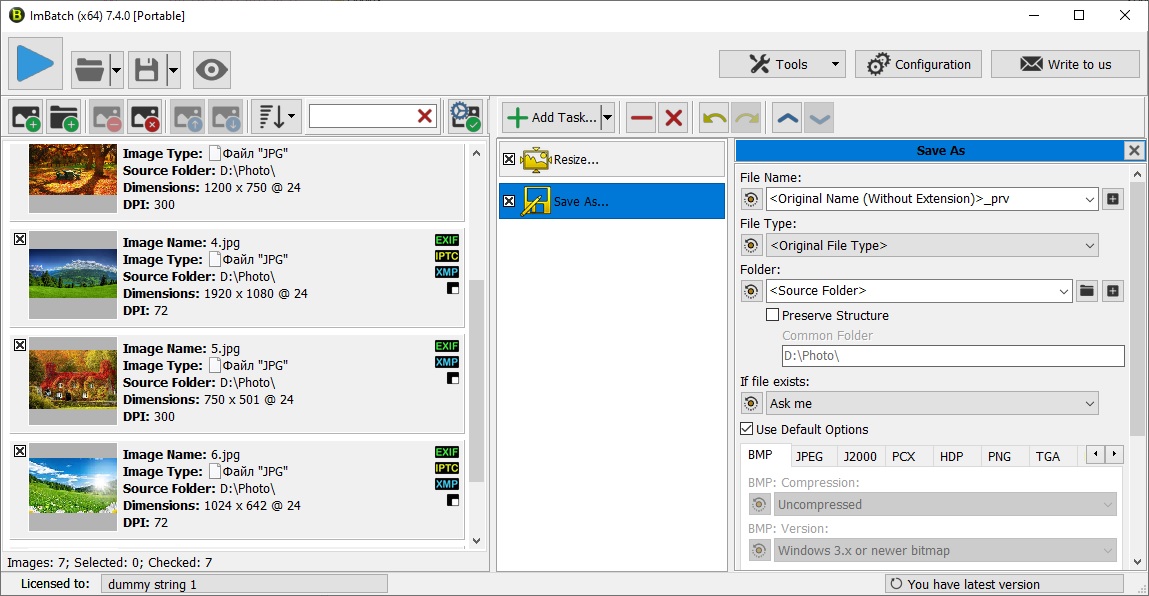
Task: Click the add images icon
Action: pos(25,118)
